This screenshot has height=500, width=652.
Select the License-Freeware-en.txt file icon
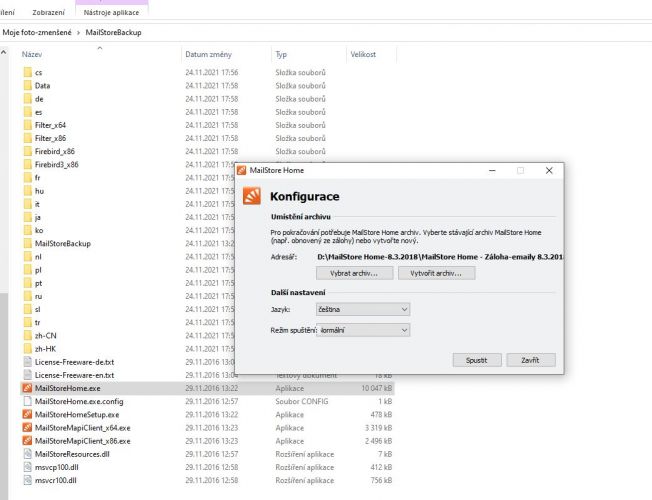[x=27, y=375]
